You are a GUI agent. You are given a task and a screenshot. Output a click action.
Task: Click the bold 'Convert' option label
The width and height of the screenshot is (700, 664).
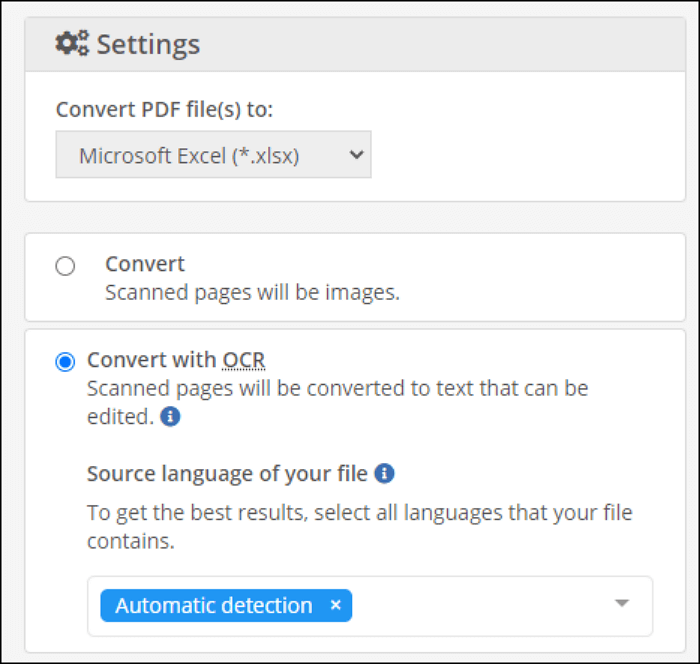coord(145,264)
